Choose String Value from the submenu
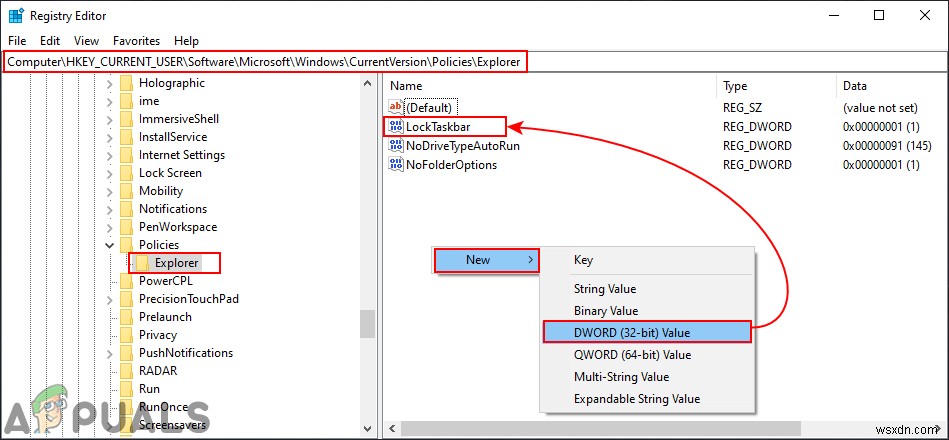The image size is (949, 440). pyautogui.click(x=646, y=289)
